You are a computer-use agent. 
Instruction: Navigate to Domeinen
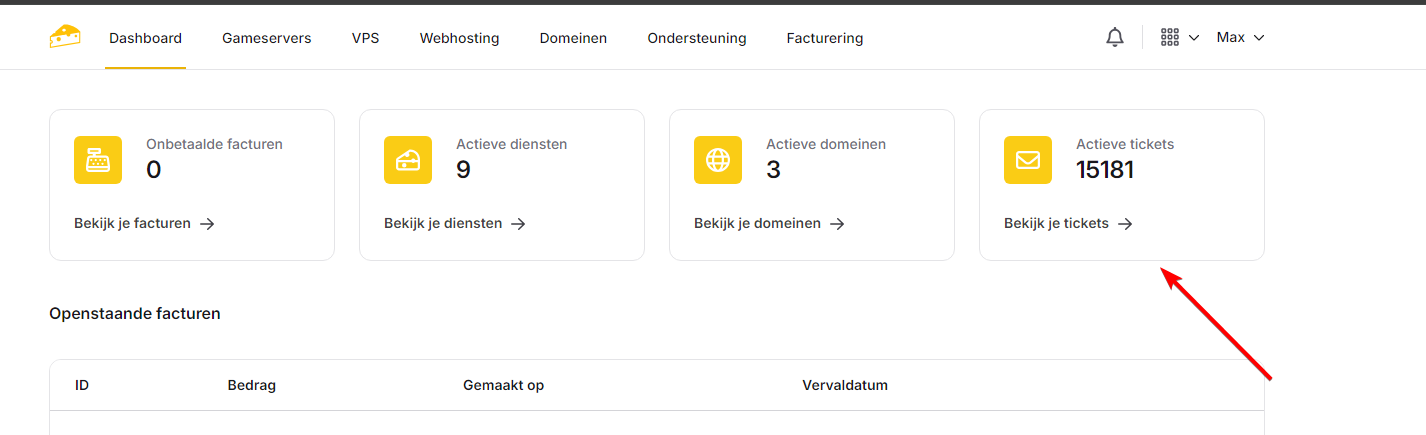click(x=573, y=39)
